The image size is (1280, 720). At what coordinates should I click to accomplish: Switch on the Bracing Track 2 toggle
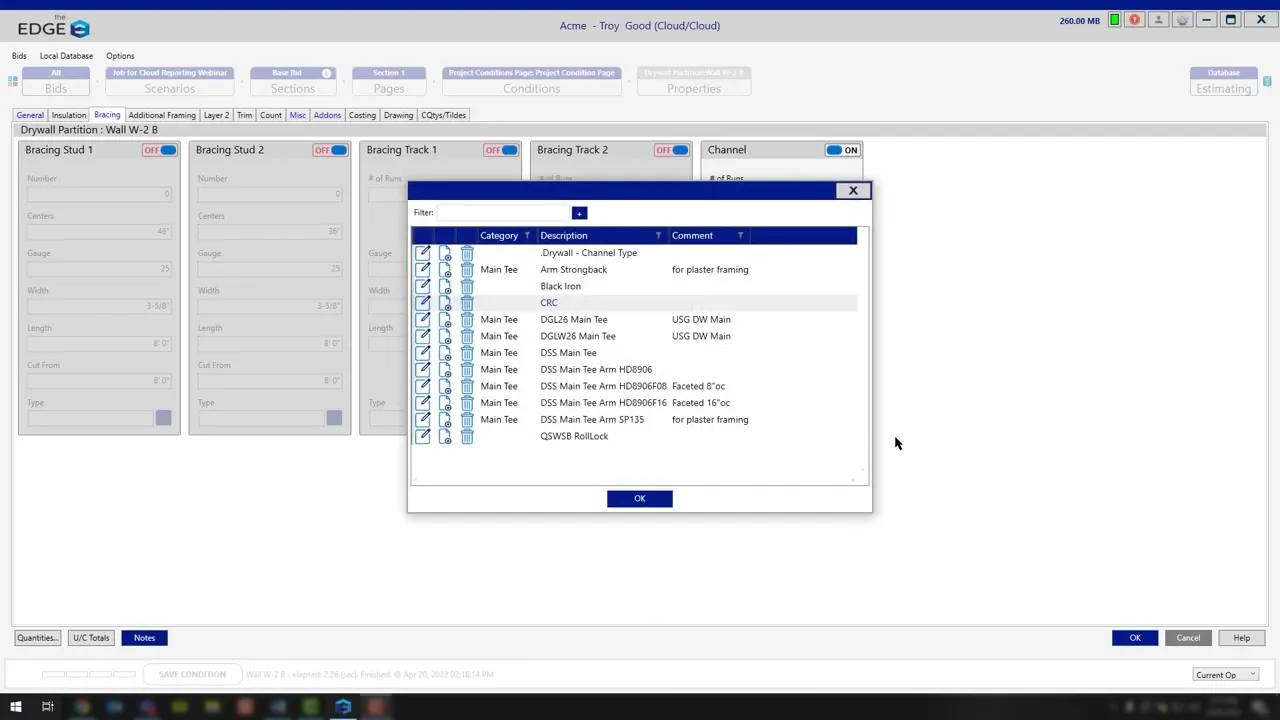pos(671,150)
